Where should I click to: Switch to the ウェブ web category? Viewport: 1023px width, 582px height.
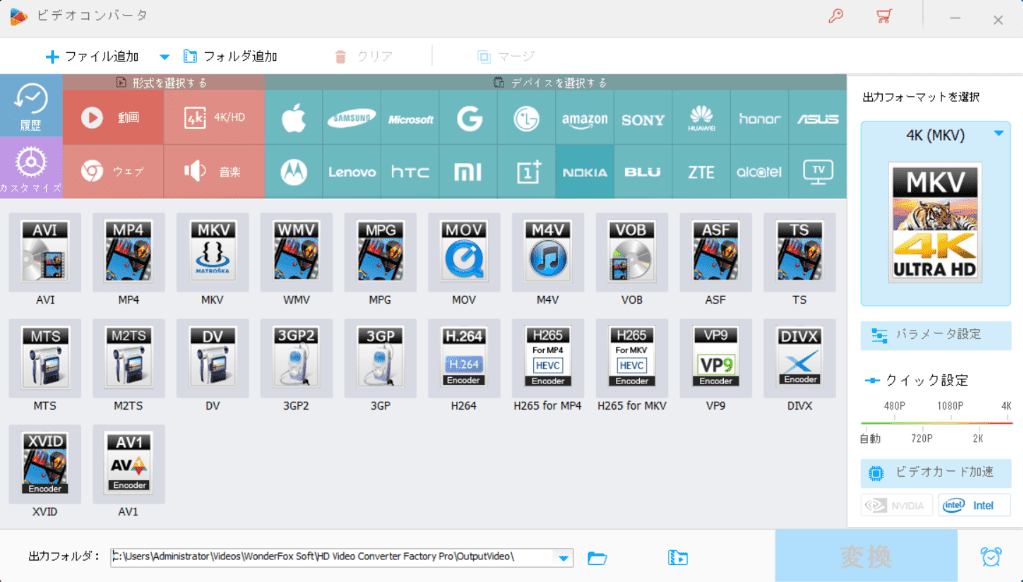tap(113, 172)
